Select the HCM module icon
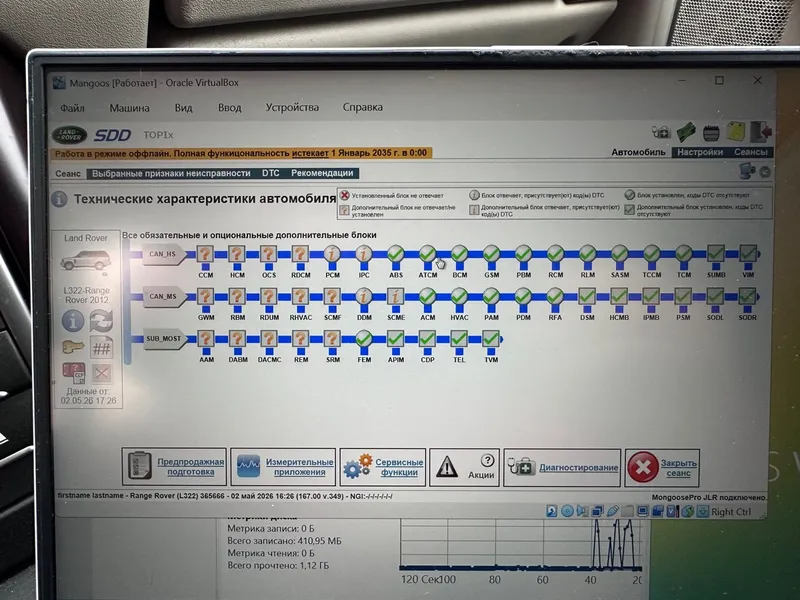The width and height of the screenshot is (800, 600). pos(237,254)
